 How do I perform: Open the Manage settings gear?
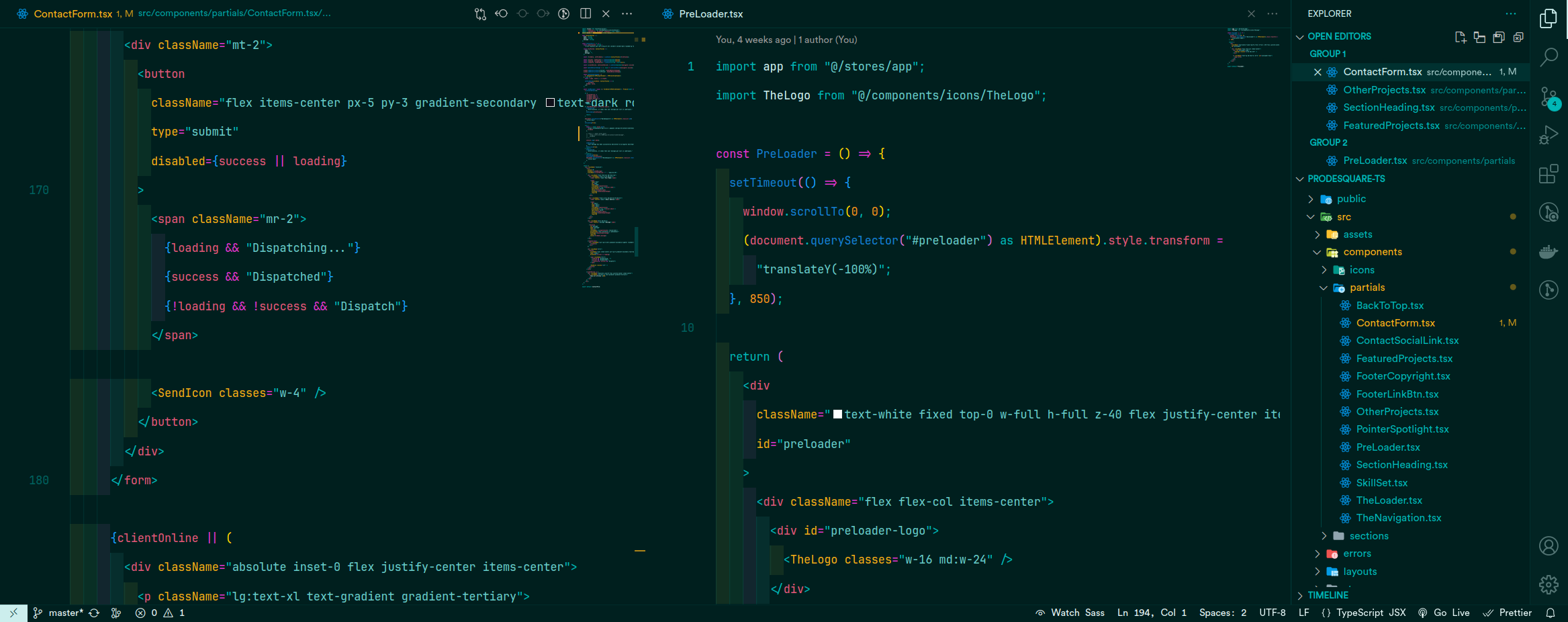click(1549, 584)
